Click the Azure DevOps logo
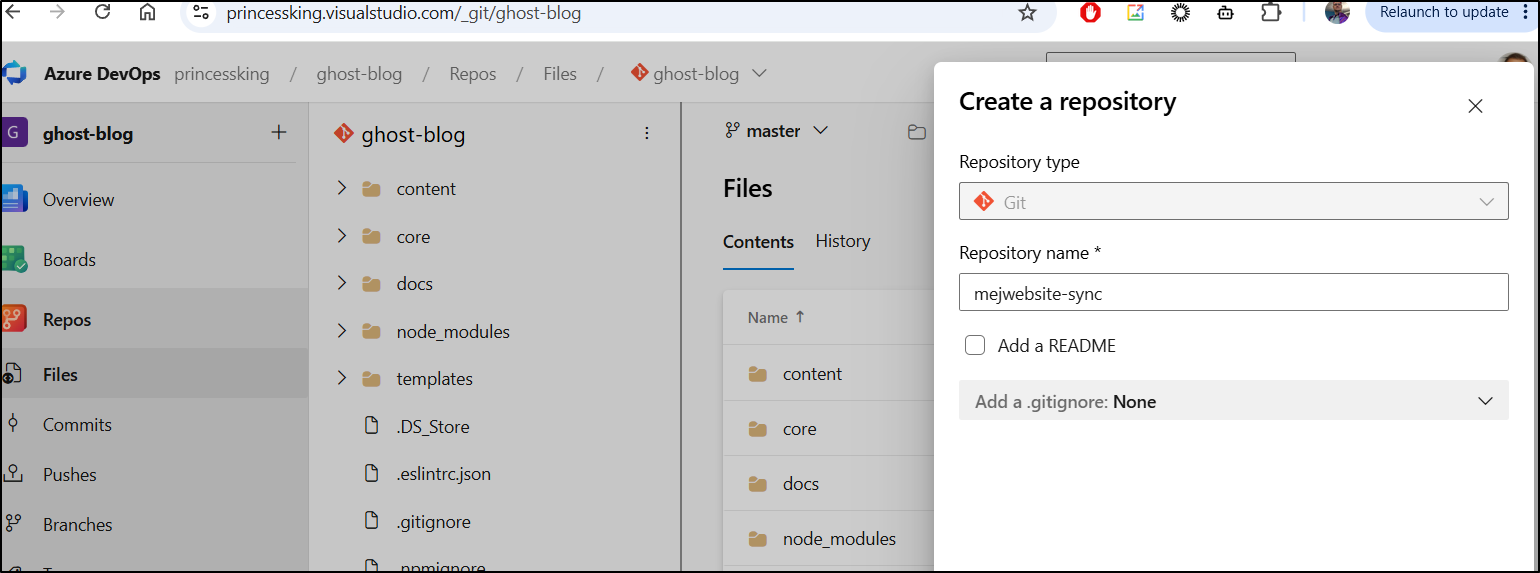 tap(13, 74)
